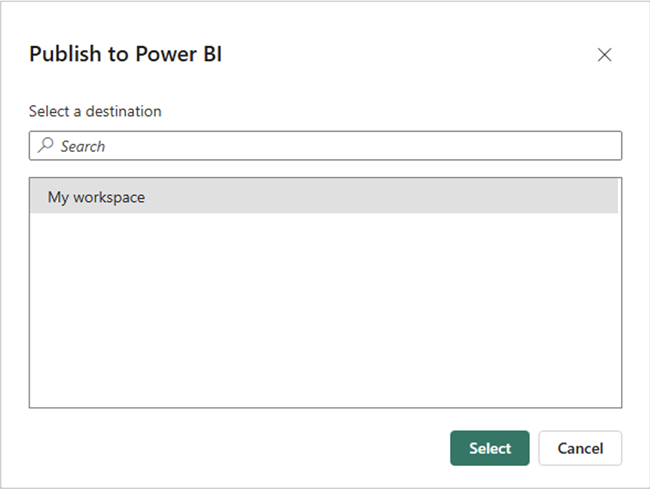This screenshot has height=489, width=650.
Task: Highlight the My workspace row
Action: click(x=324, y=197)
